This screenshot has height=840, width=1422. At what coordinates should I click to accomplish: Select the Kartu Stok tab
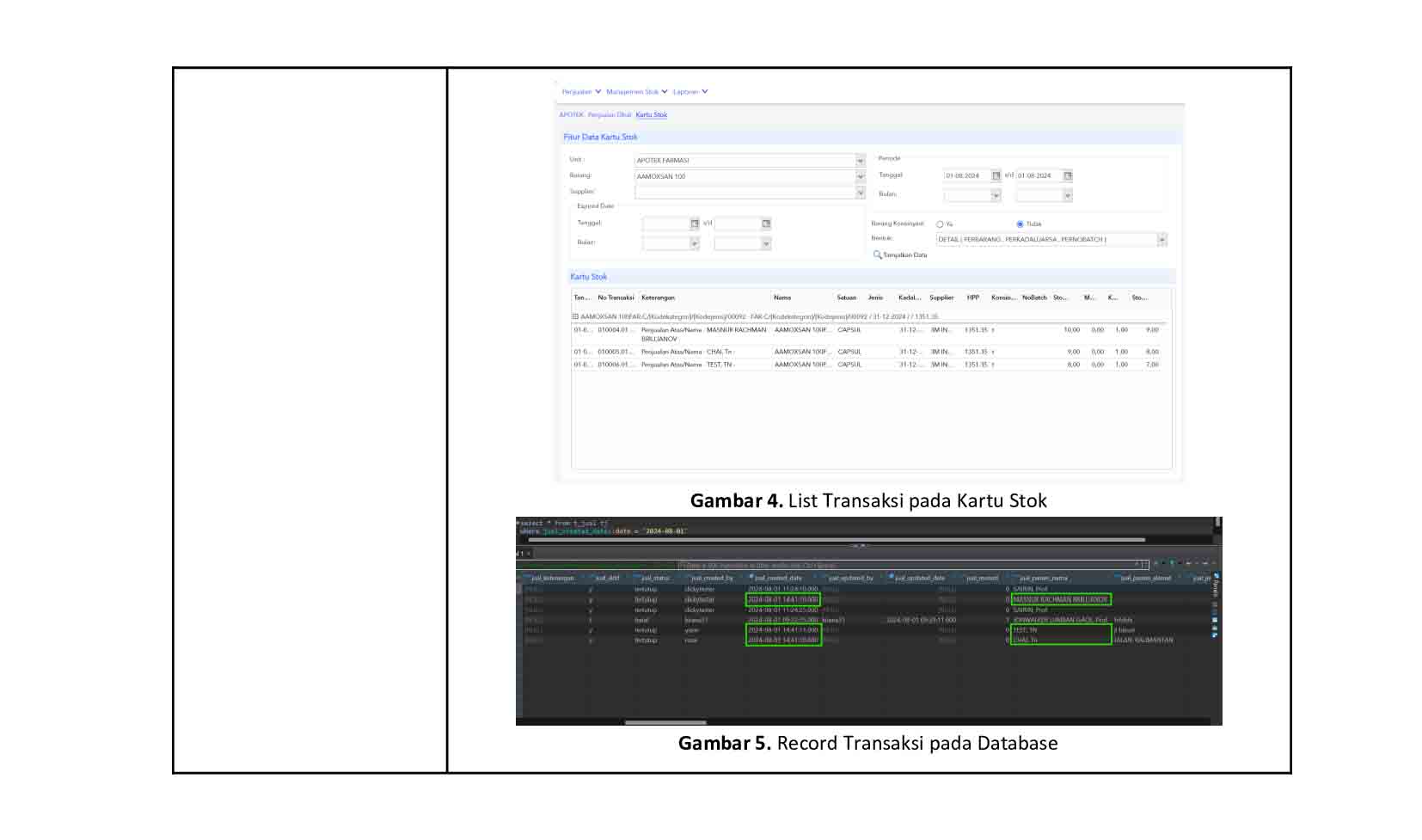click(651, 114)
